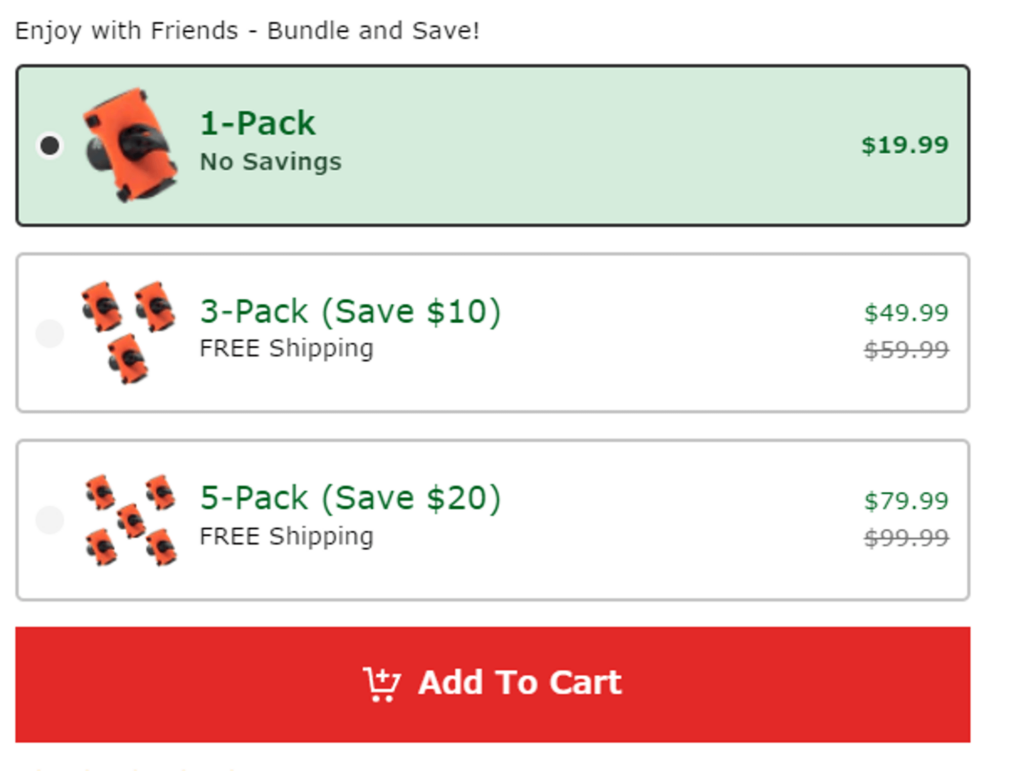Select the "3-Pack (Save $10)" title

(x=350, y=311)
